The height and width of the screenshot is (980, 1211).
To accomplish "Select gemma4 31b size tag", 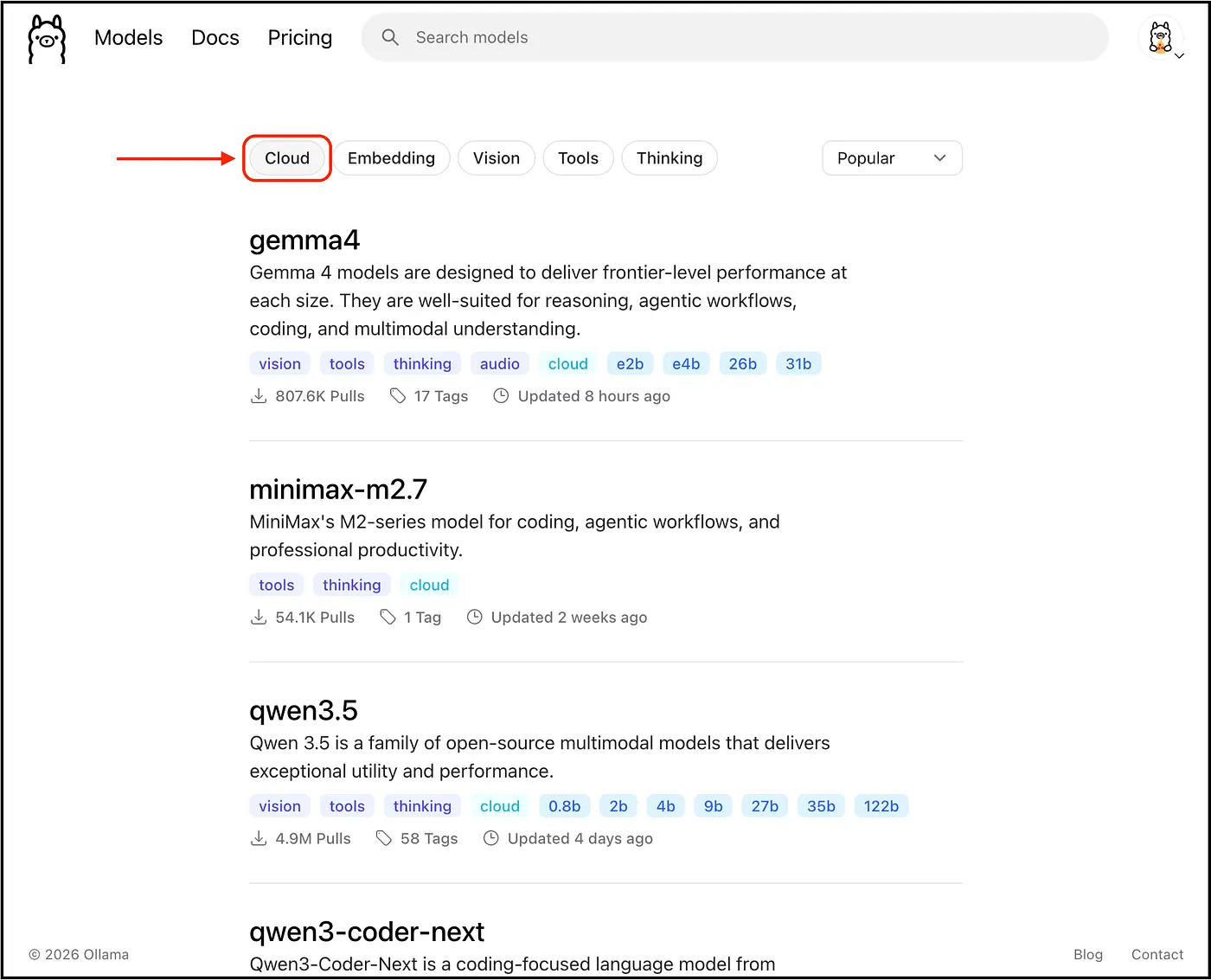I will pos(798,364).
